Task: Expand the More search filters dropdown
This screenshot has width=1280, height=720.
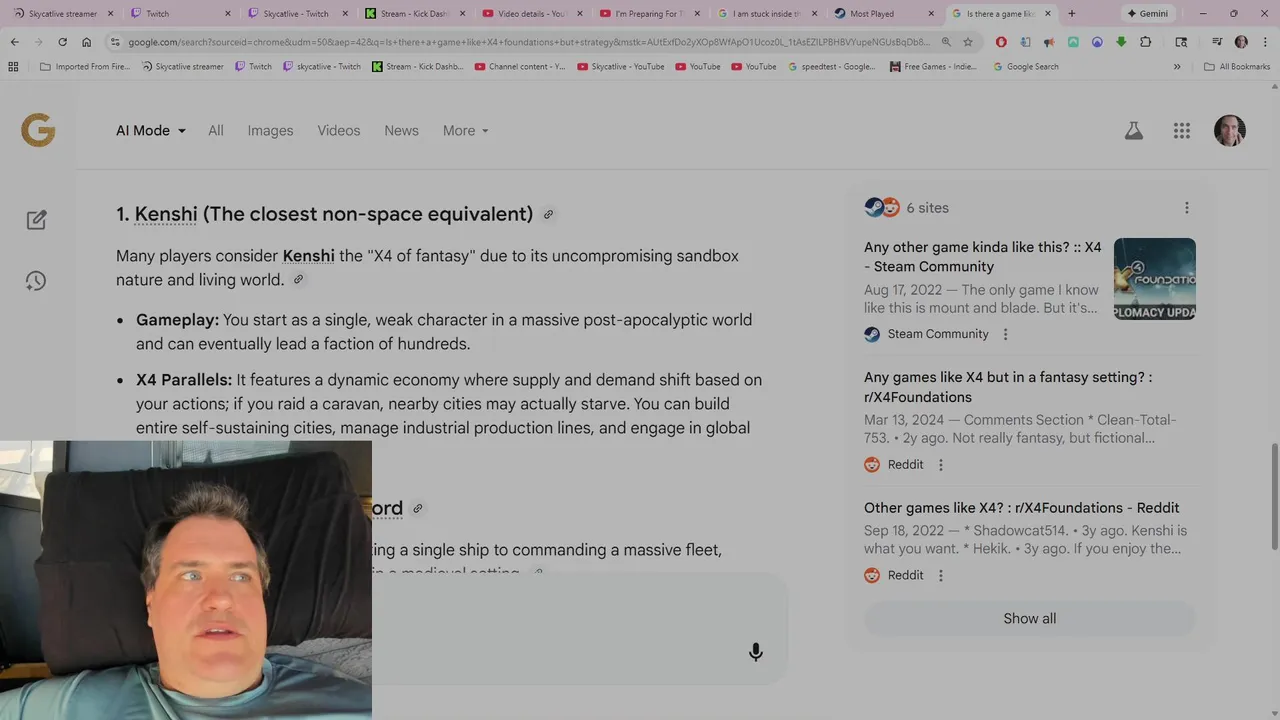Action: (466, 131)
